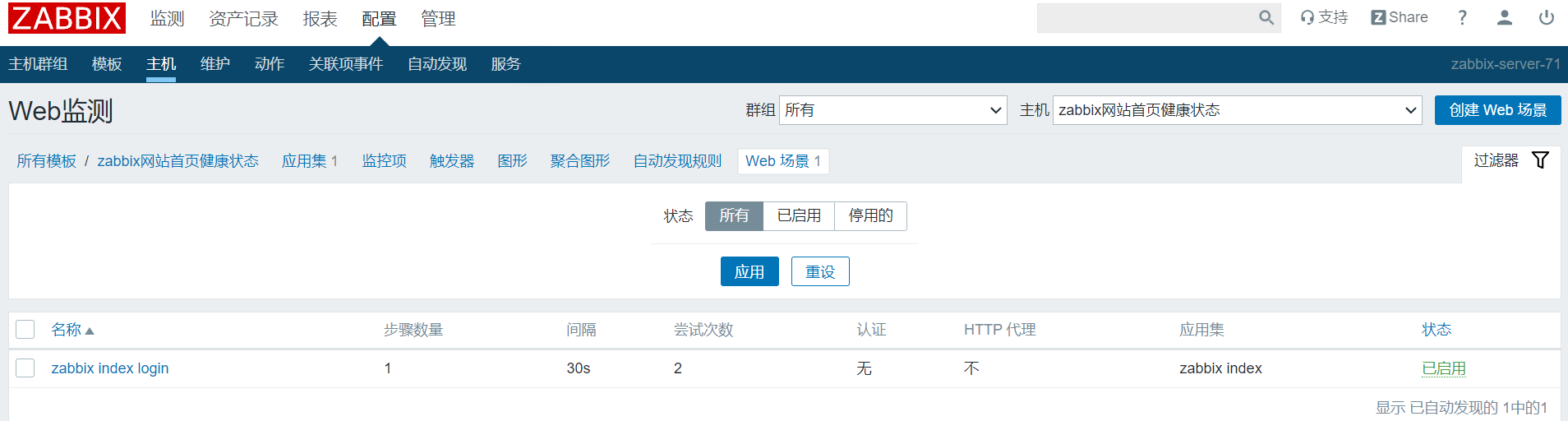Screen dimensions: 1568x421
Task: Select 已启用 status filter
Action: coord(799,215)
